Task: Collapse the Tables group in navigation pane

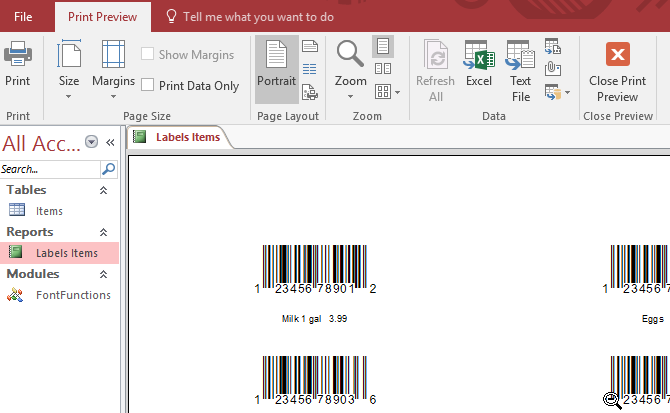Action: coord(102,190)
